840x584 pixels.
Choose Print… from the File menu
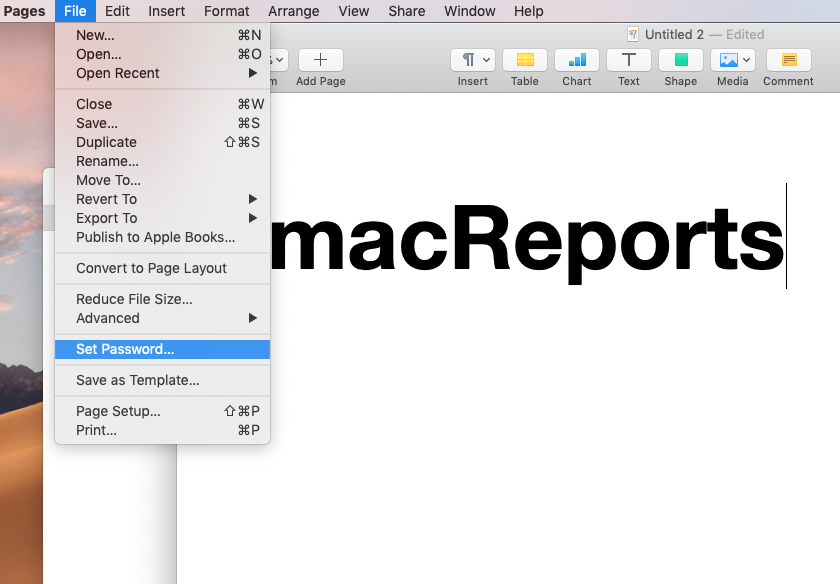pyautogui.click(x=162, y=430)
